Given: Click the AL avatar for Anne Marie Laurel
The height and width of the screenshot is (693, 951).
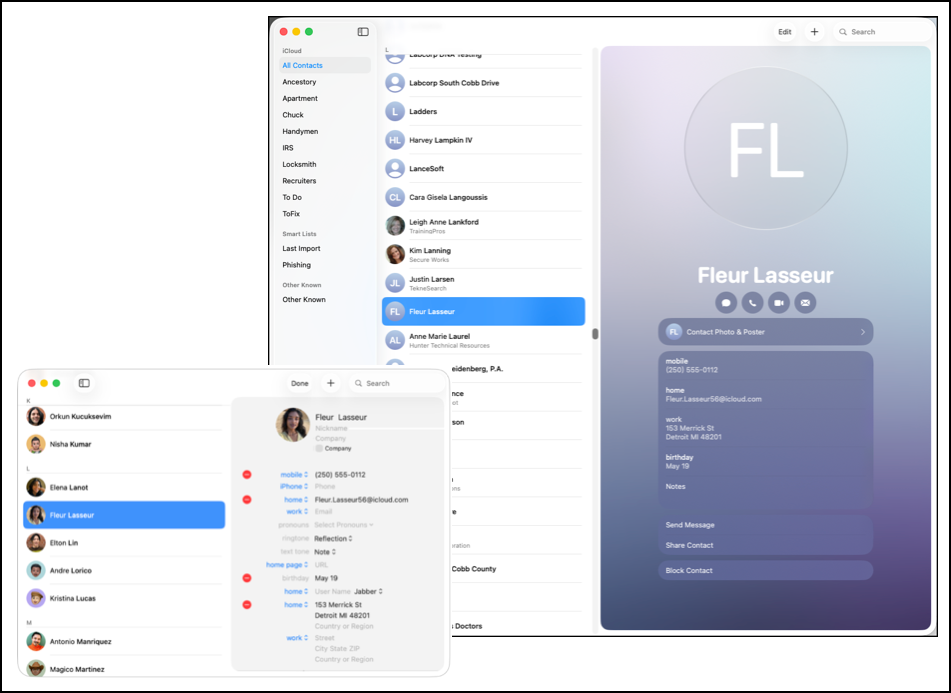Looking at the screenshot, I should (x=395, y=340).
